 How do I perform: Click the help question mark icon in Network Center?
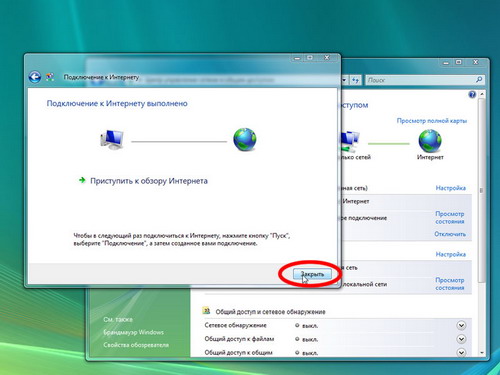coord(472,95)
